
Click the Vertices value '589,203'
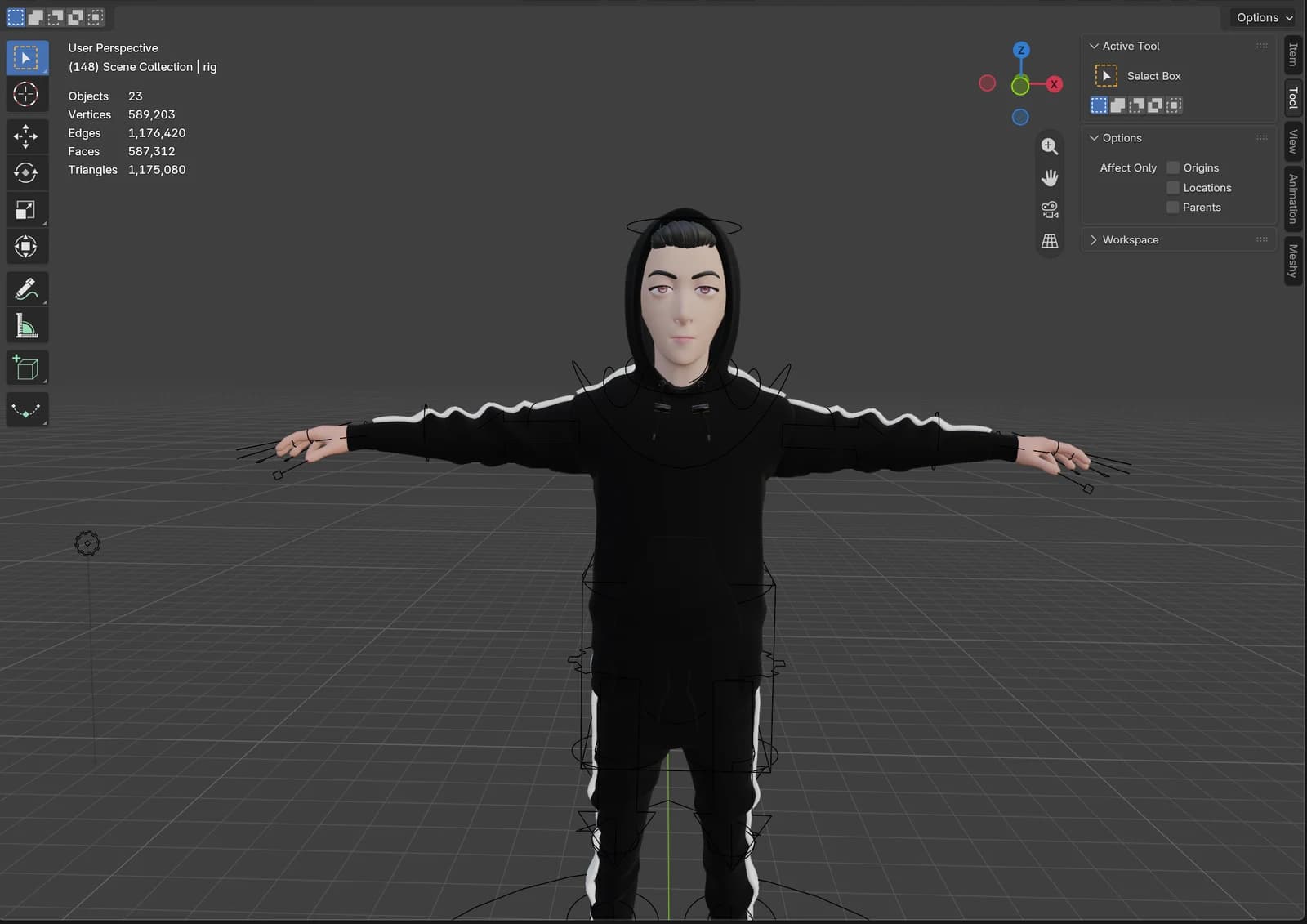pos(151,114)
